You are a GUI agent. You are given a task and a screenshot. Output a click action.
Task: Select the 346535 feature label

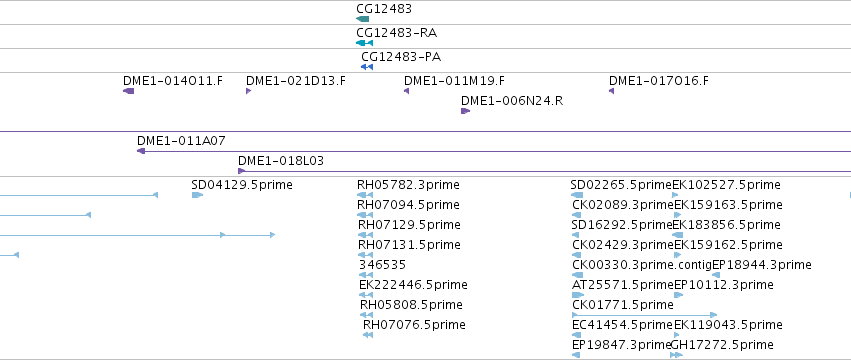point(382,265)
